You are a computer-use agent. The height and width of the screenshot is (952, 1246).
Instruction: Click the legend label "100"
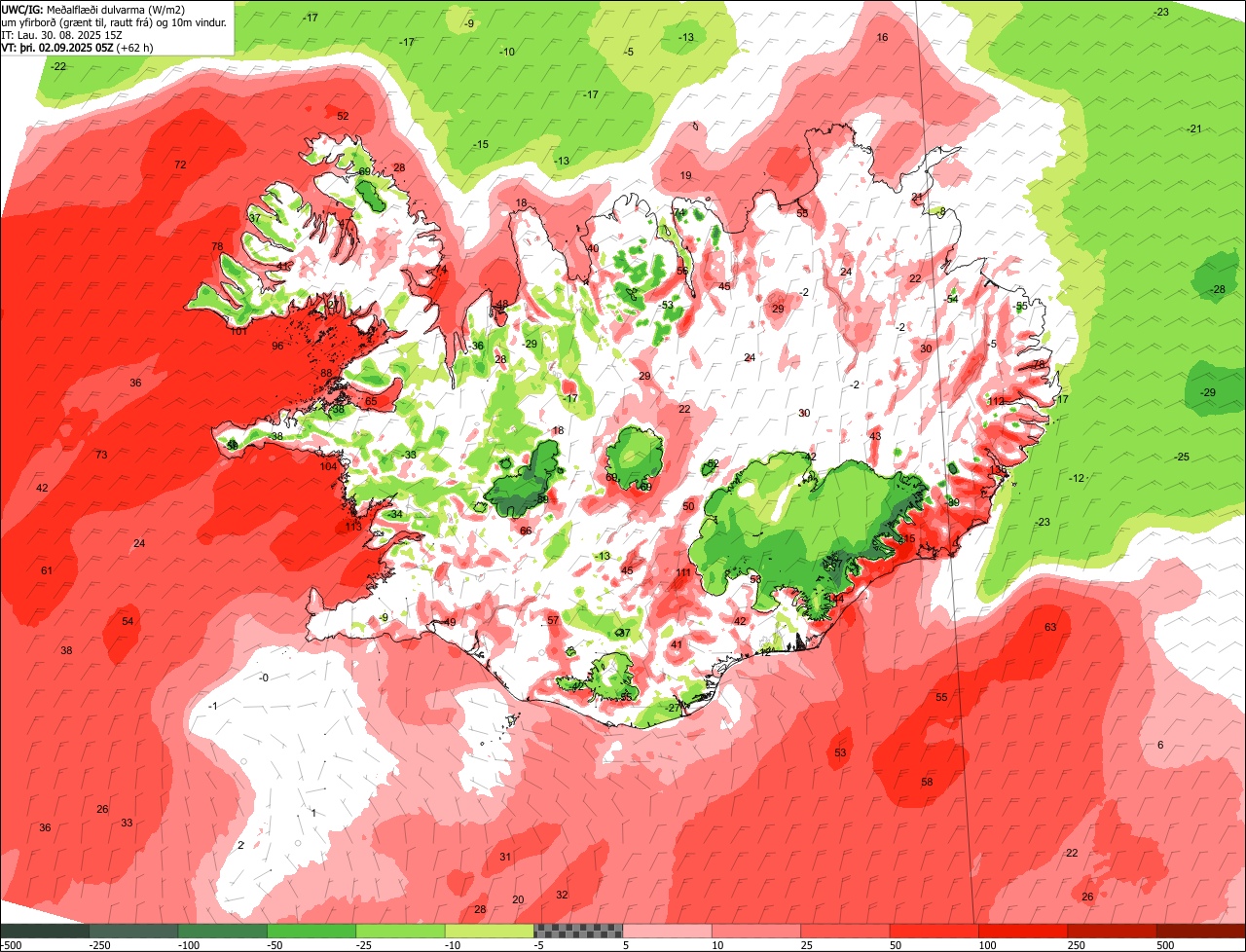pyautogui.click(x=988, y=945)
